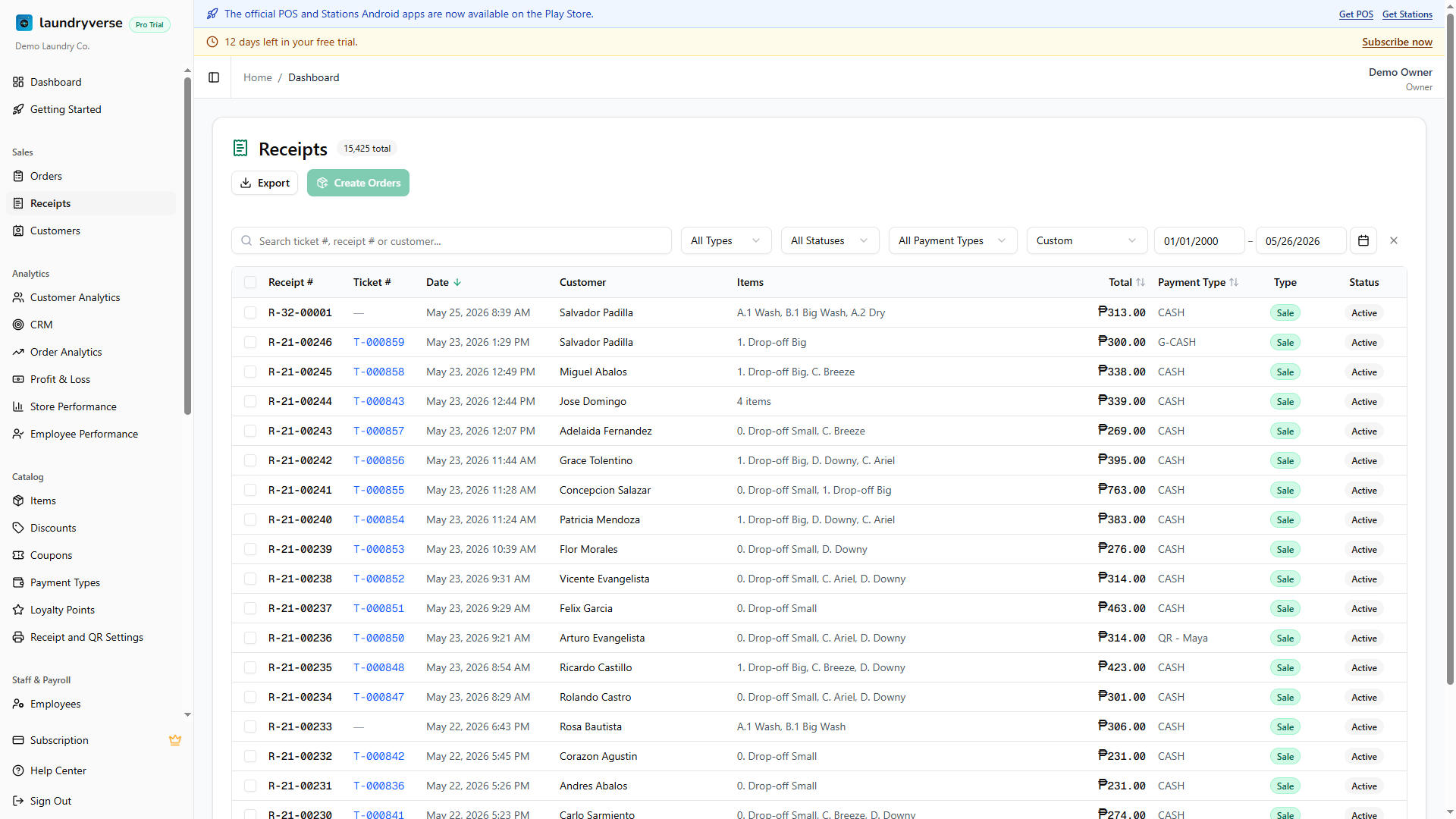Image resolution: width=1456 pixels, height=819 pixels.
Task: Click the Get Stations link
Action: tap(1407, 14)
